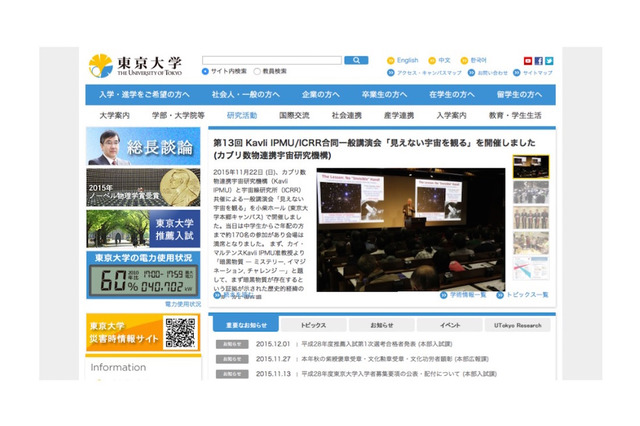
Task: Go to 入学案内 section
Action: coord(451,115)
